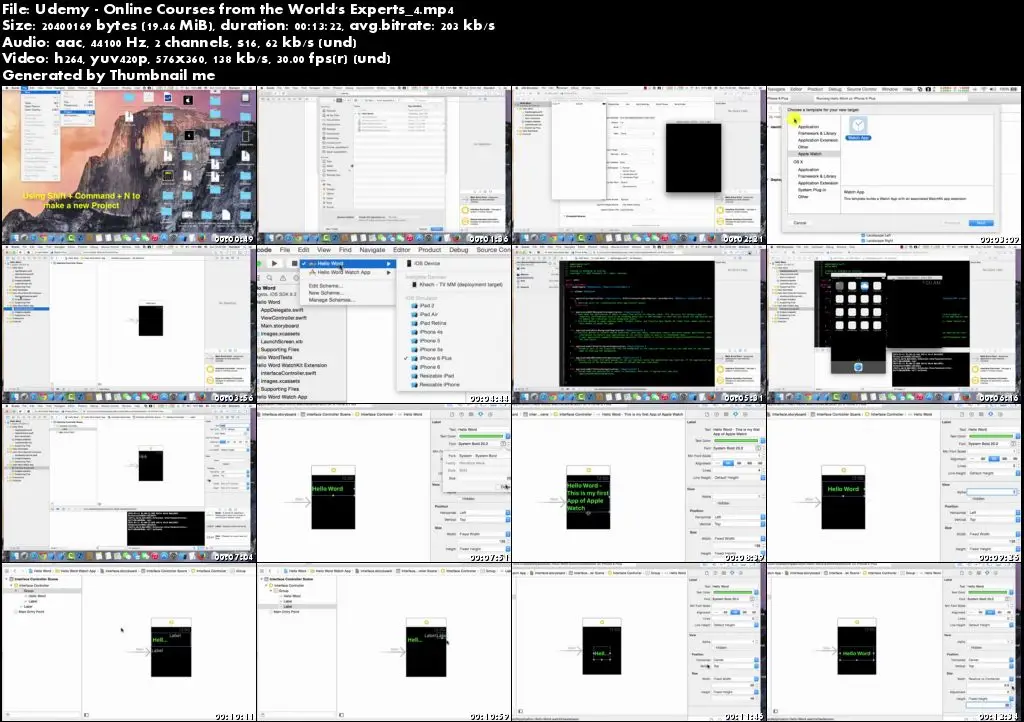This screenshot has height=722, width=1024.
Task: Open the Horizontal Left dropdown in 00:07:51 frame
Action: point(485,512)
